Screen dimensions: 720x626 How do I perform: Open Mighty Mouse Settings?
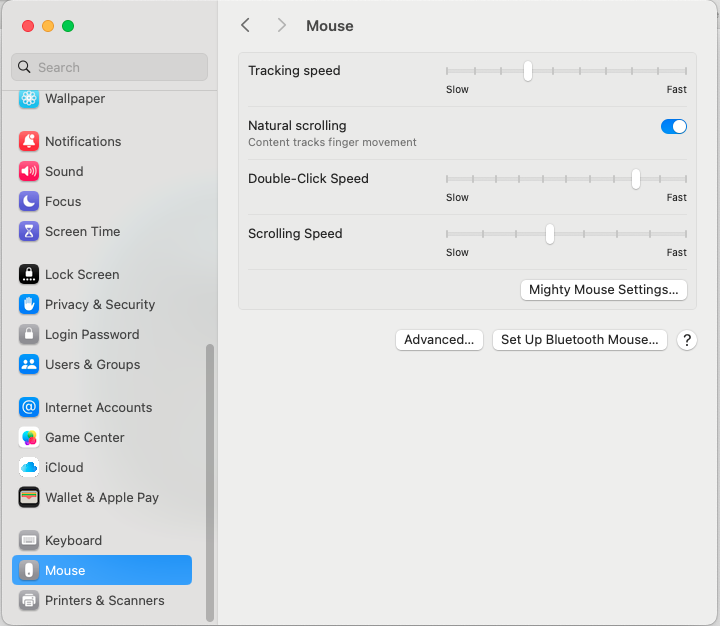(x=604, y=290)
